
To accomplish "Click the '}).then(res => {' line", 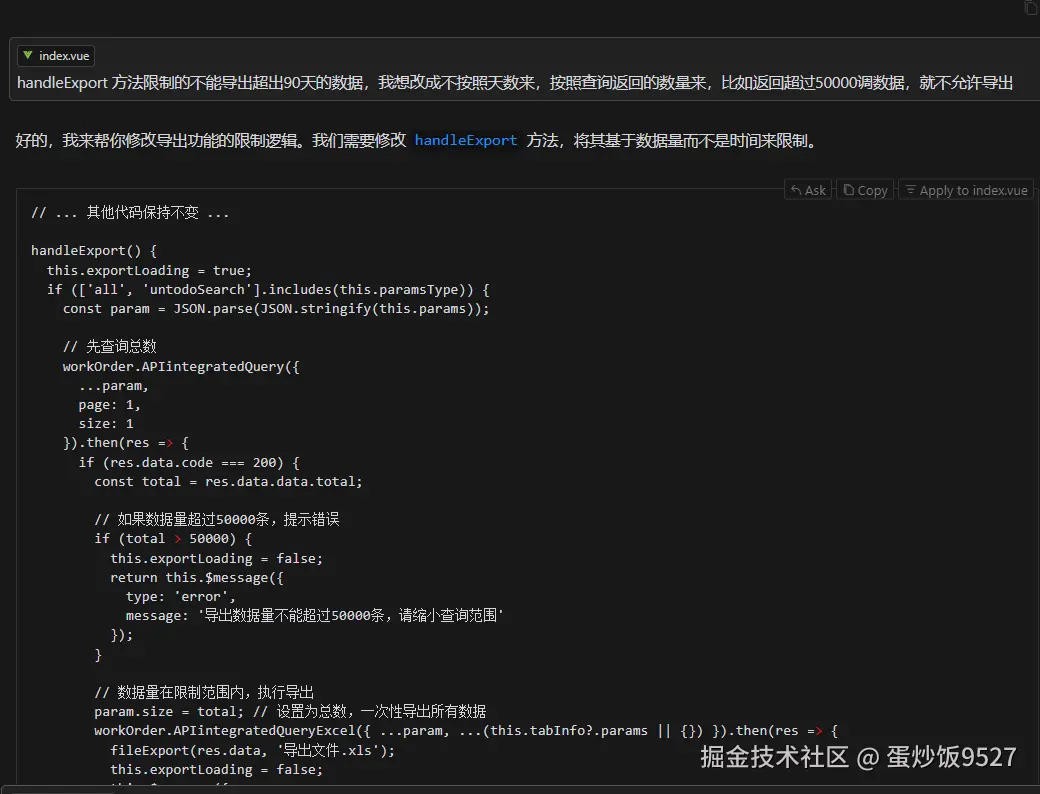I will 126,442.
